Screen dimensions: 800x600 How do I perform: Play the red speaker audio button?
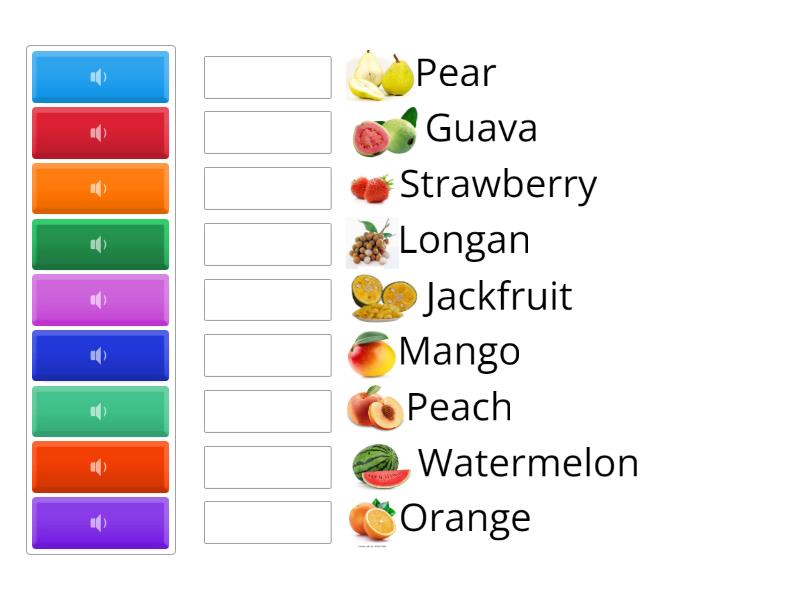[100, 132]
